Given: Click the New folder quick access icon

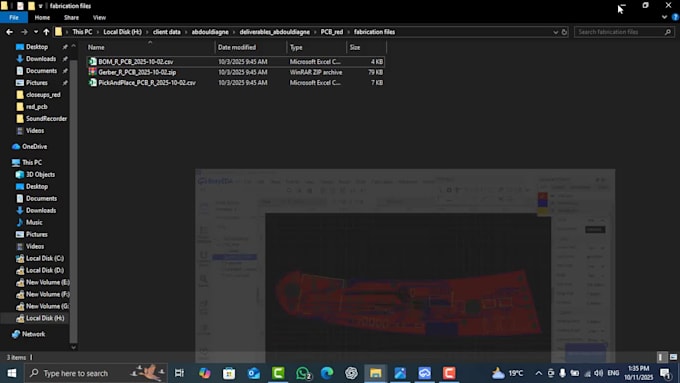Looking at the screenshot, I should point(31,6).
